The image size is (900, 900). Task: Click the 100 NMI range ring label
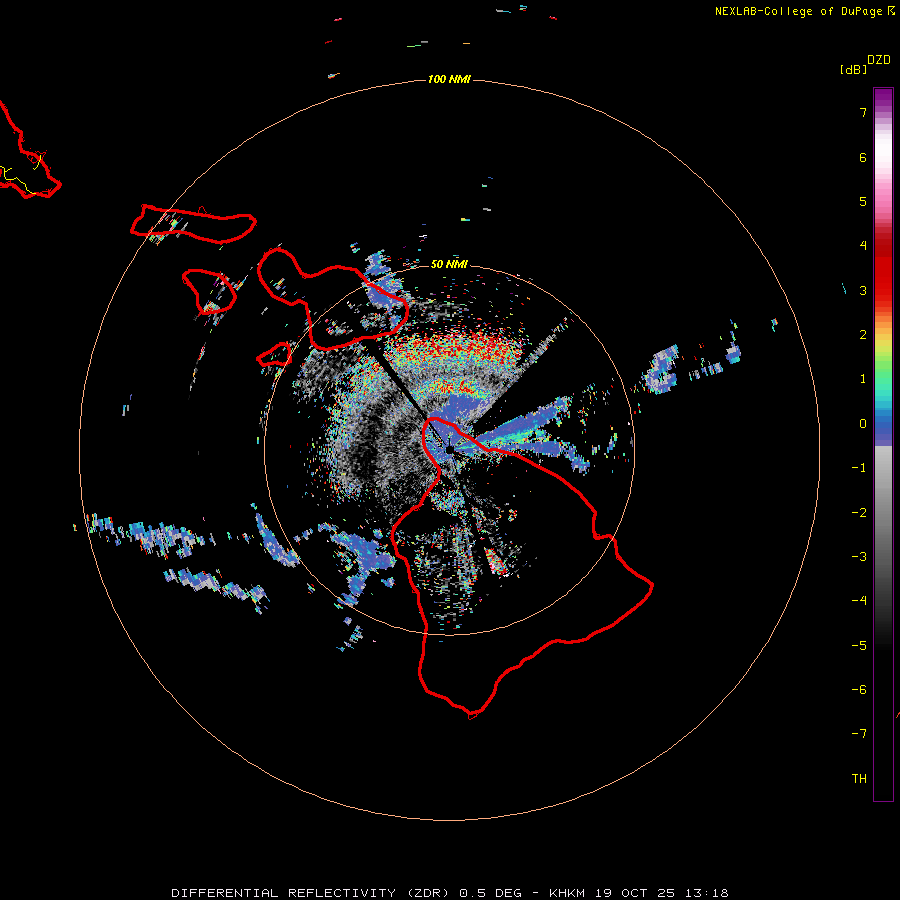pyautogui.click(x=449, y=79)
